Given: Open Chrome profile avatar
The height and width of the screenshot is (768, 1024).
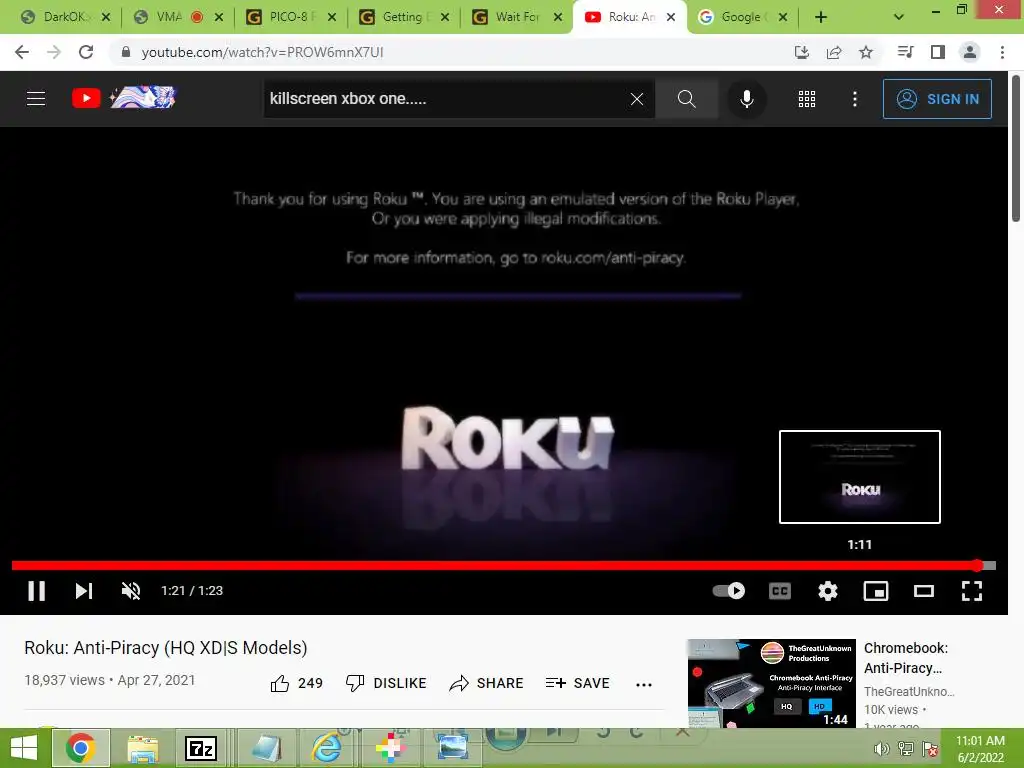Looking at the screenshot, I should [x=970, y=52].
